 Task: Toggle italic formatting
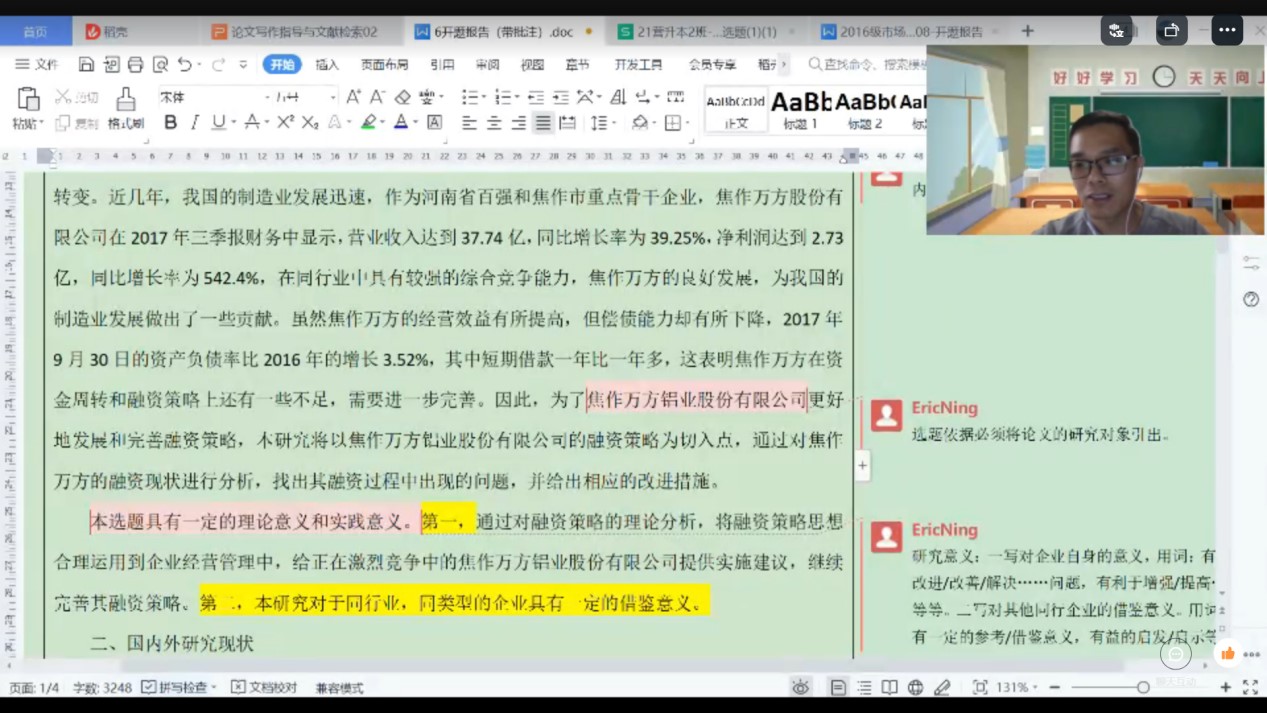click(x=194, y=123)
